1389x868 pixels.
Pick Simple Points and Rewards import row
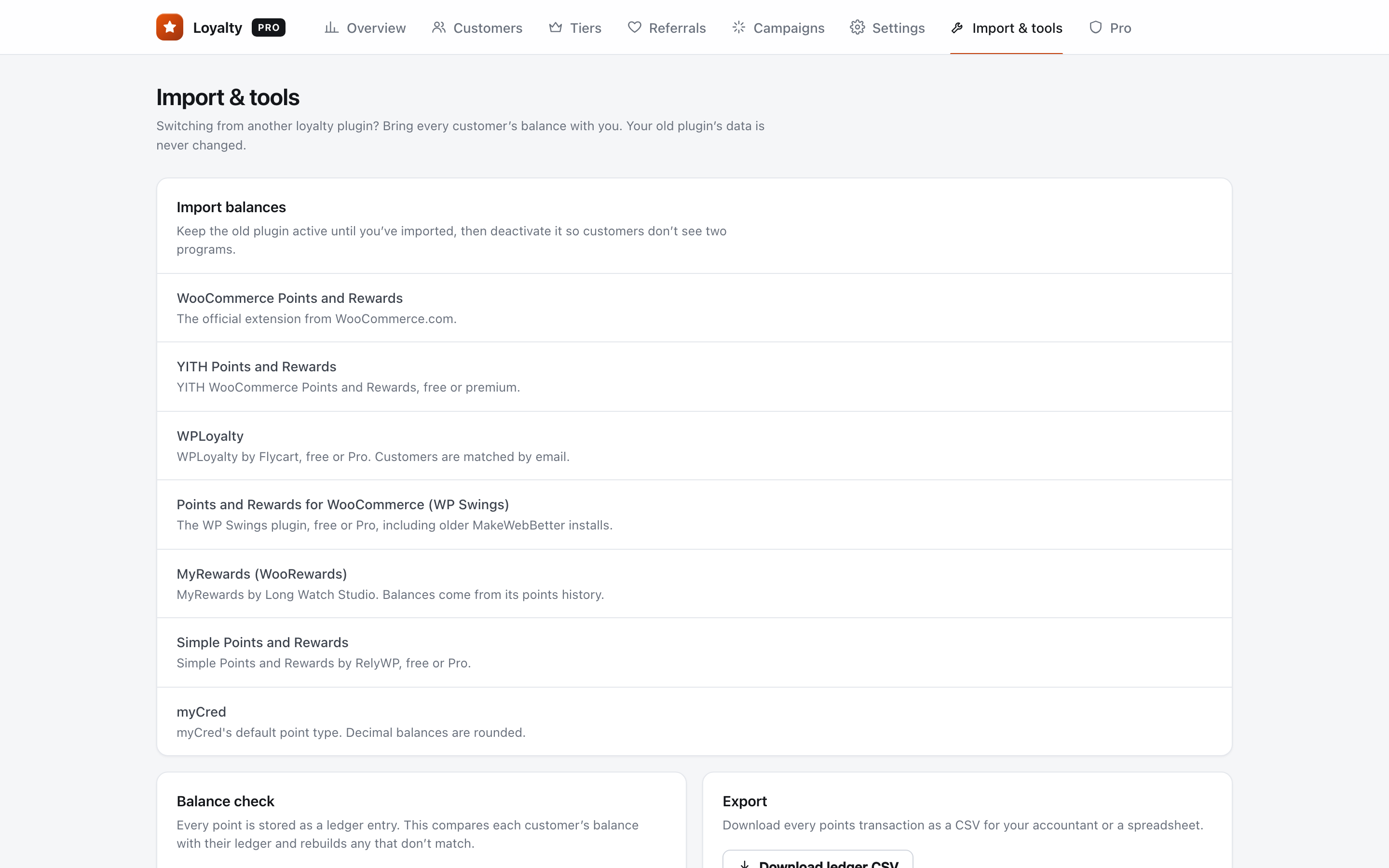pyautogui.click(x=694, y=653)
